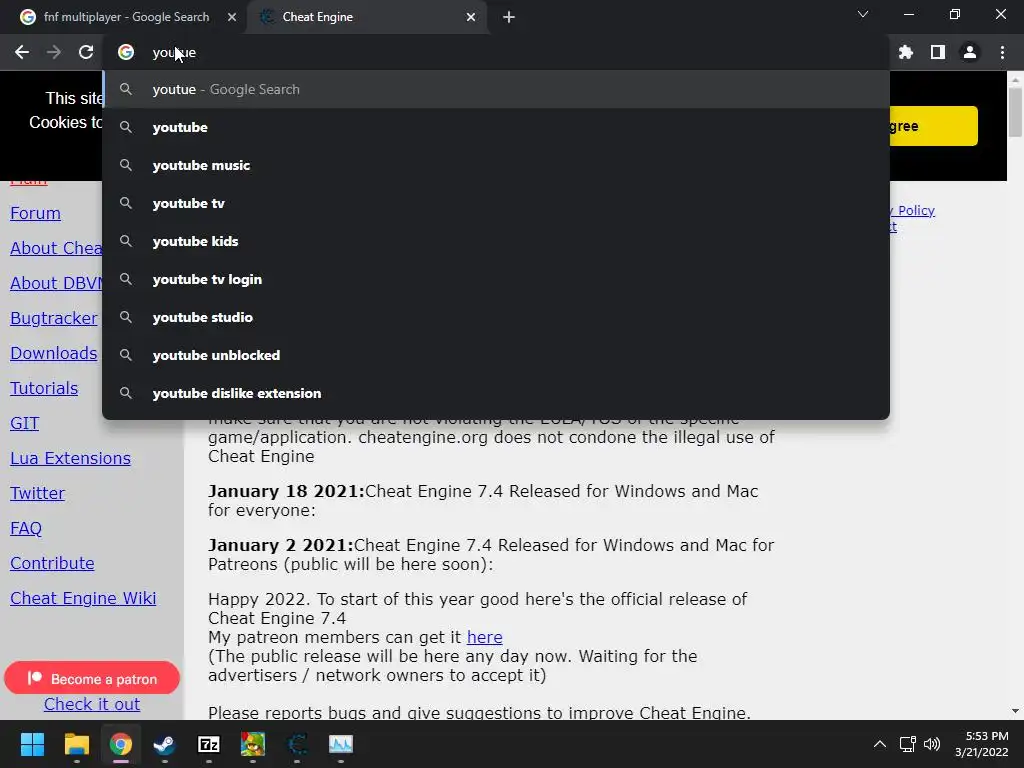1024x768 pixels.
Task: Choose the 'youtube music' suggestion
Action: (x=496, y=165)
